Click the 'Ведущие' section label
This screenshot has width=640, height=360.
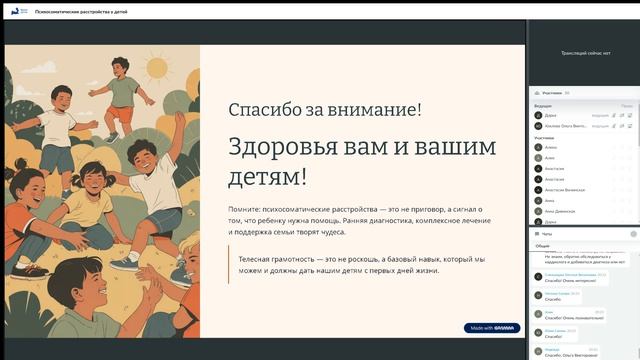543,106
